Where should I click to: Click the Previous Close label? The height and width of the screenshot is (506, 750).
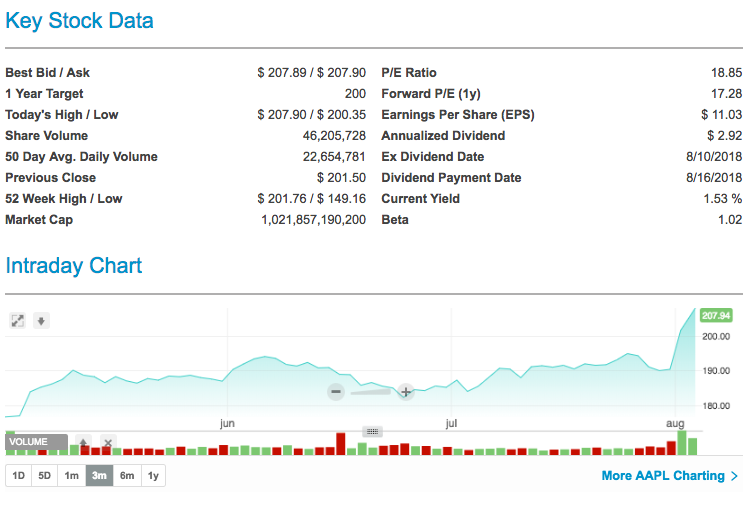[x=51, y=178]
